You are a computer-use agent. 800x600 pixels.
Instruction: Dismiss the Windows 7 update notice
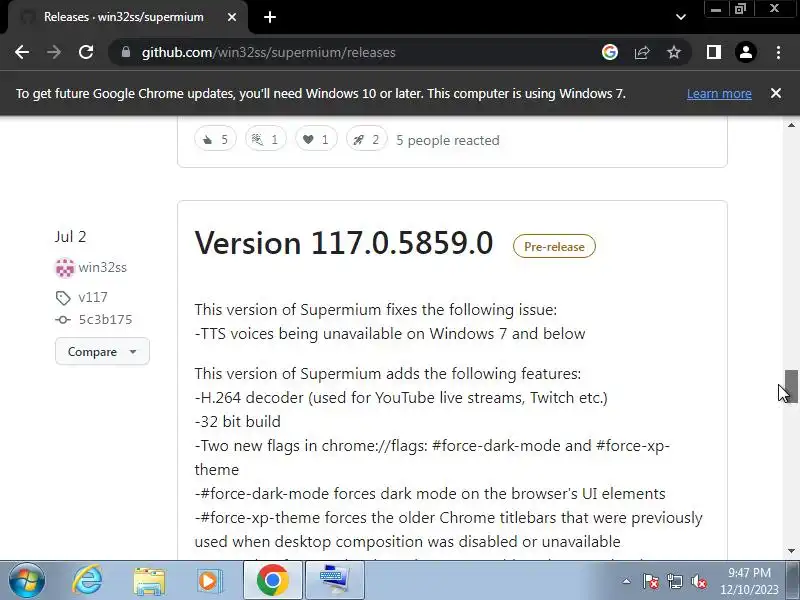[x=776, y=93]
